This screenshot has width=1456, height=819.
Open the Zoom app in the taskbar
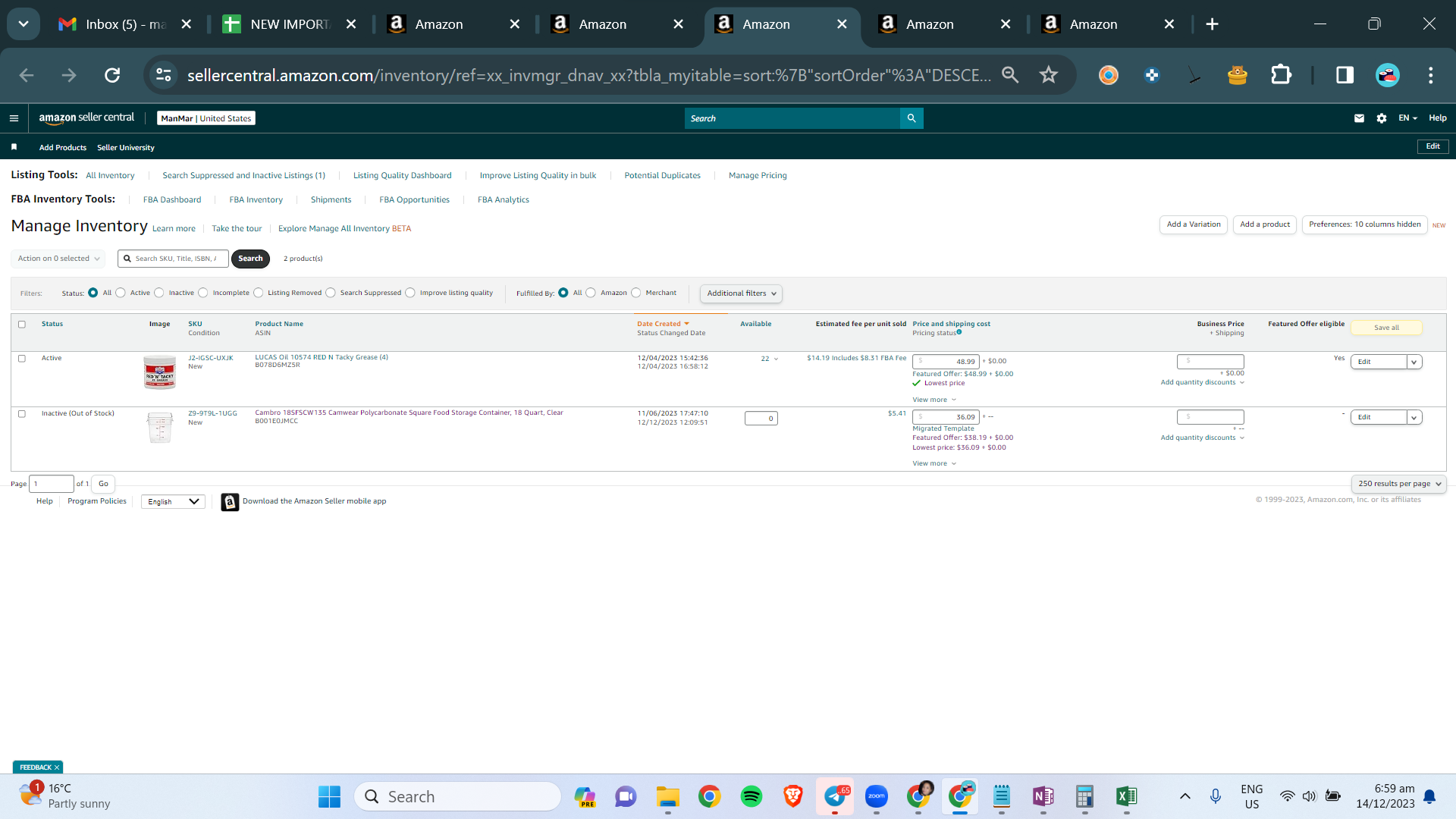point(877,797)
